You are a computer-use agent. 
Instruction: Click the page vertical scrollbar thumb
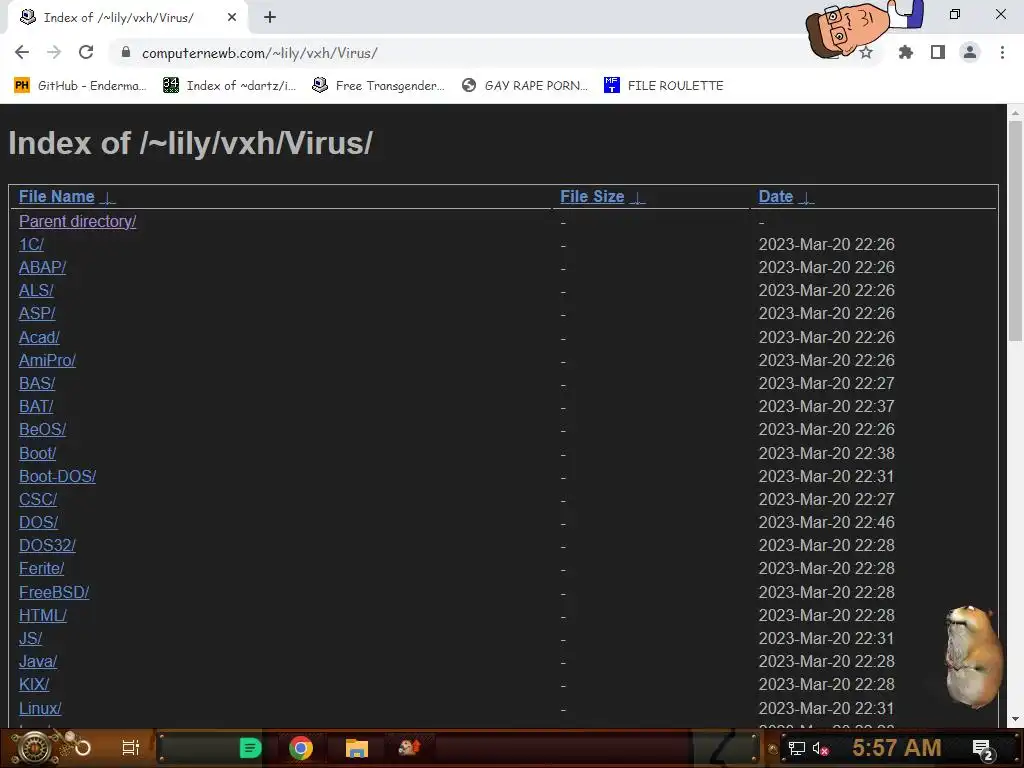point(1016,231)
